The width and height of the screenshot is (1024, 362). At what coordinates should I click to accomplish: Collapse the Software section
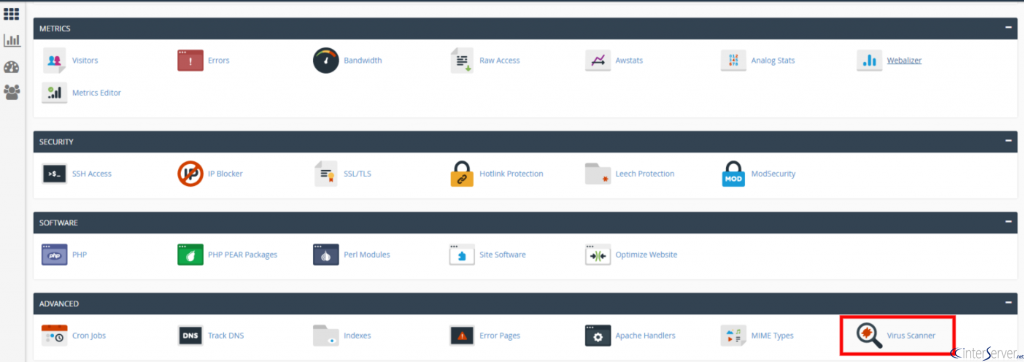pos(1009,222)
